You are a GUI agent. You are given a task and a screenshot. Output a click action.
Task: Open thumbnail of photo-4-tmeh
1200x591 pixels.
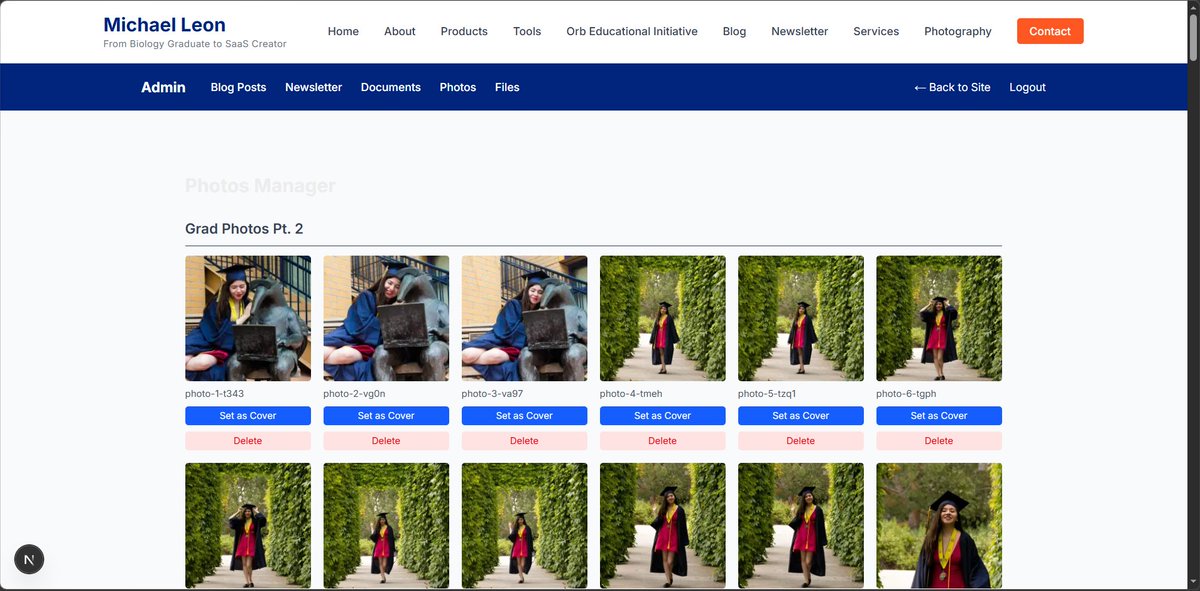click(x=663, y=318)
